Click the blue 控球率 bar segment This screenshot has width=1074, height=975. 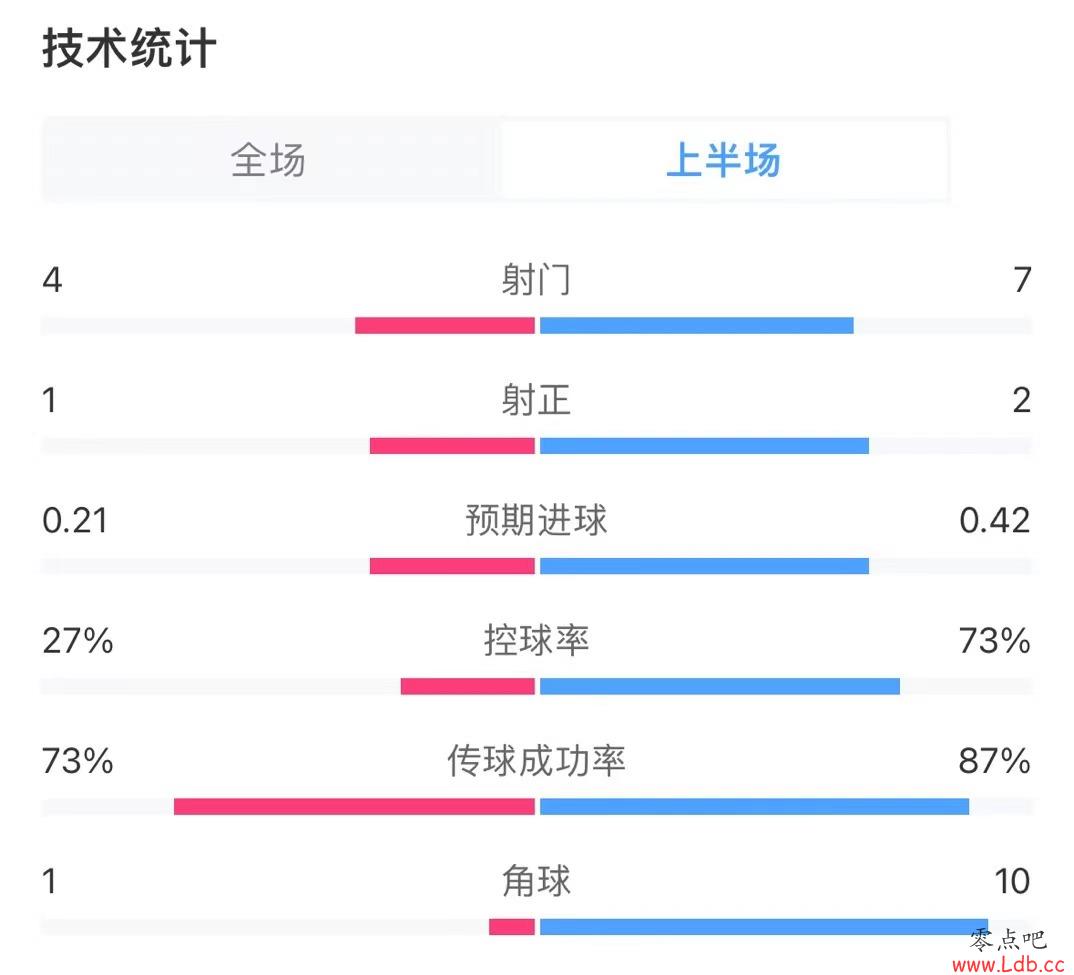(720, 686)
